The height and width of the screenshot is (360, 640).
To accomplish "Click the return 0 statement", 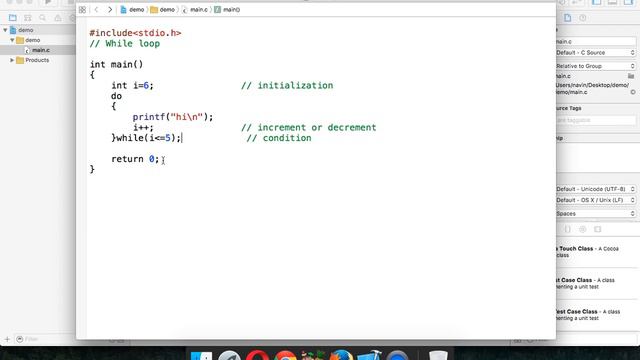I will 135,159.
